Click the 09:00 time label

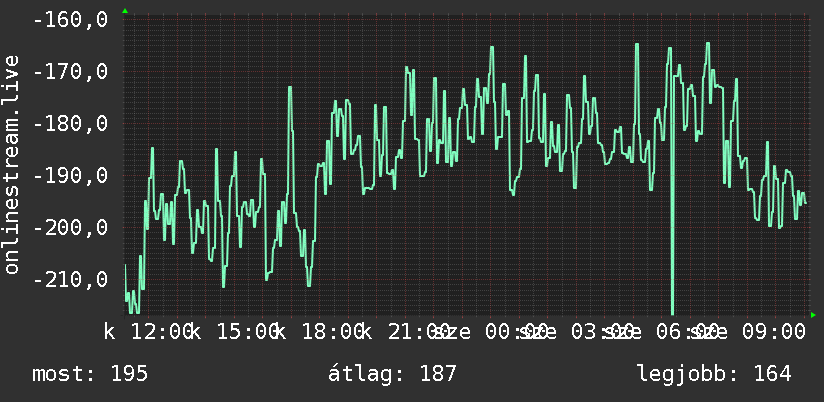point(773,332)
